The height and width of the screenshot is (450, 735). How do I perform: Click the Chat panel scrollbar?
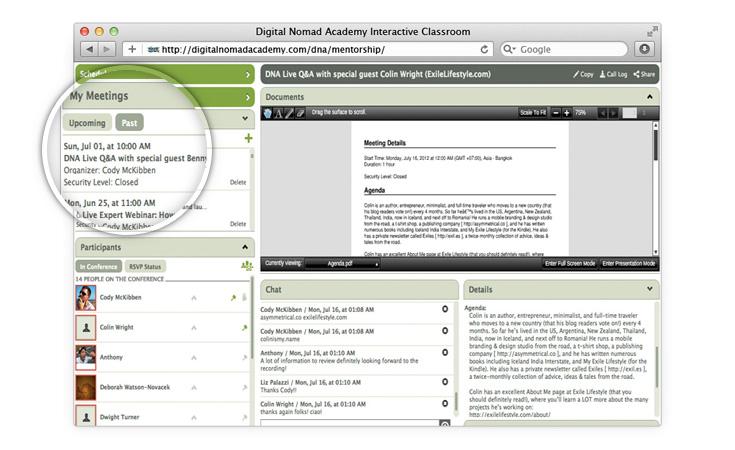[x=455, y=360]
